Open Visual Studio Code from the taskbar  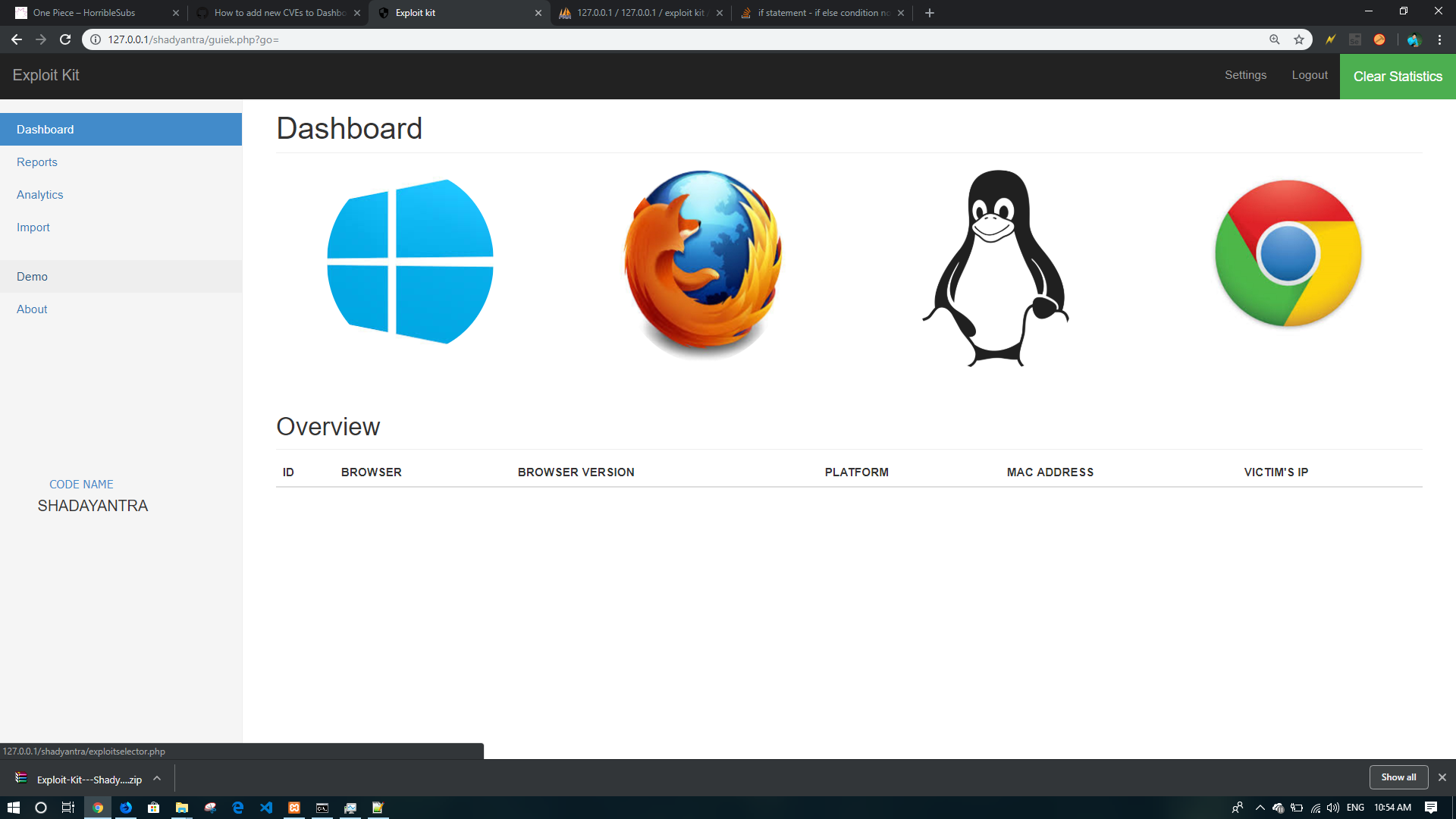266,808
